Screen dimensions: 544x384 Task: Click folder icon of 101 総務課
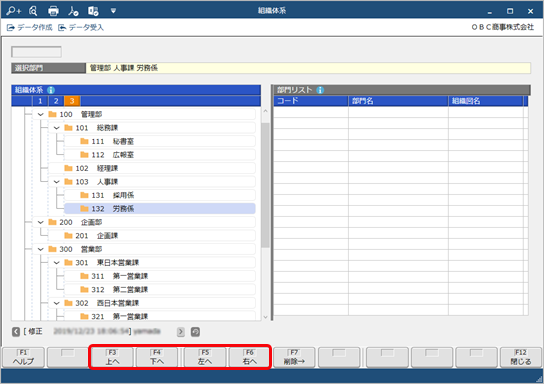tap(68, 128)
